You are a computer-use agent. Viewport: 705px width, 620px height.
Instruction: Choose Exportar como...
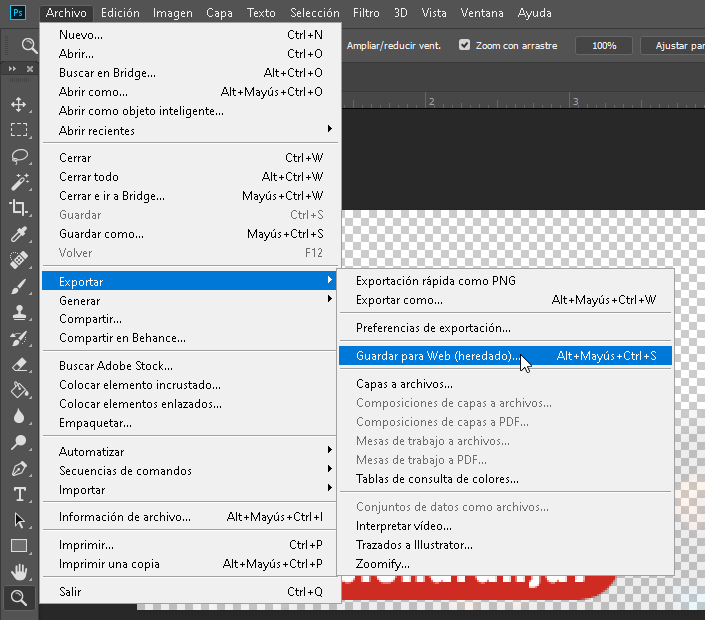coord(505,299)
